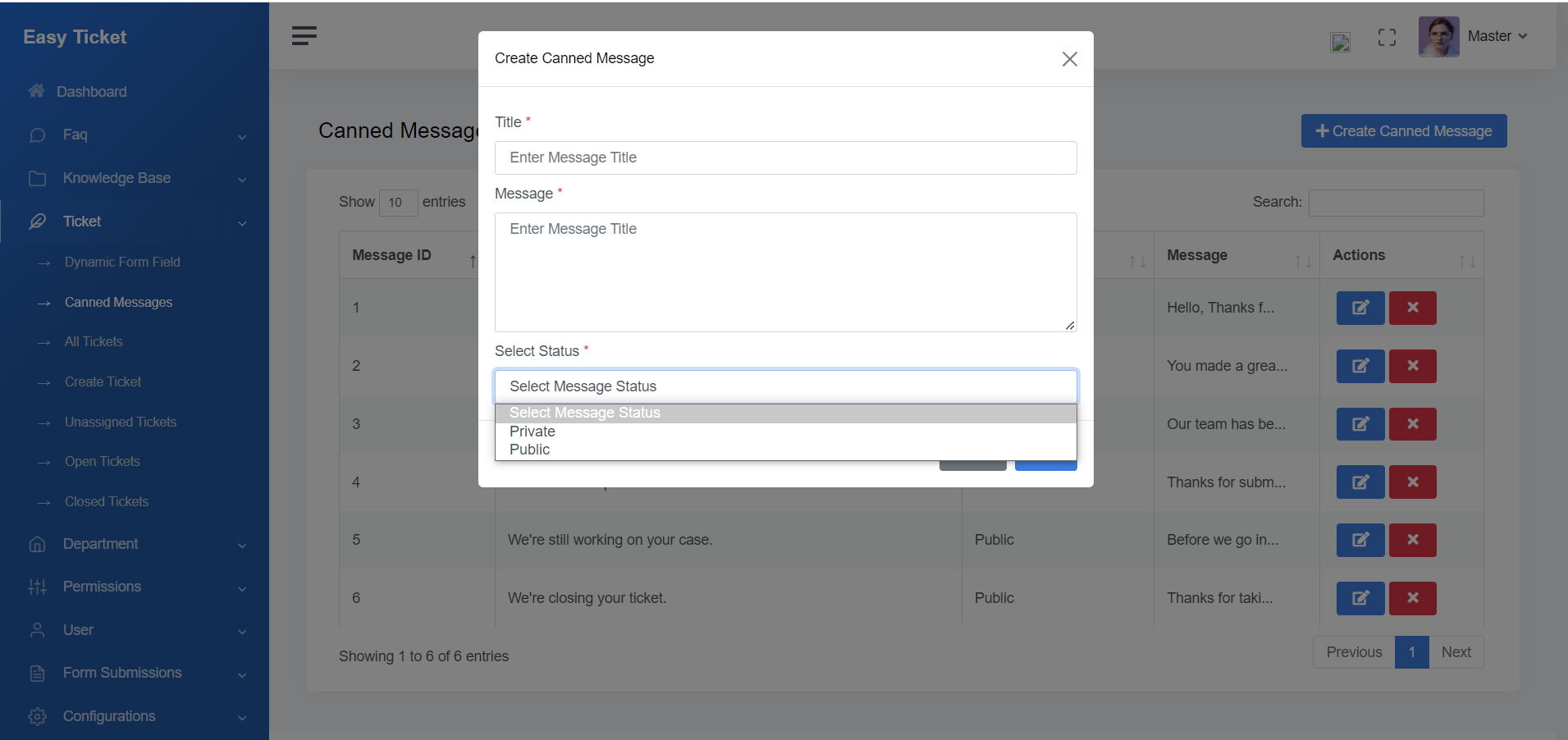The image size is (1568, 740).
Task: Click the Dashboard home icon
Action: click(37, 91)
